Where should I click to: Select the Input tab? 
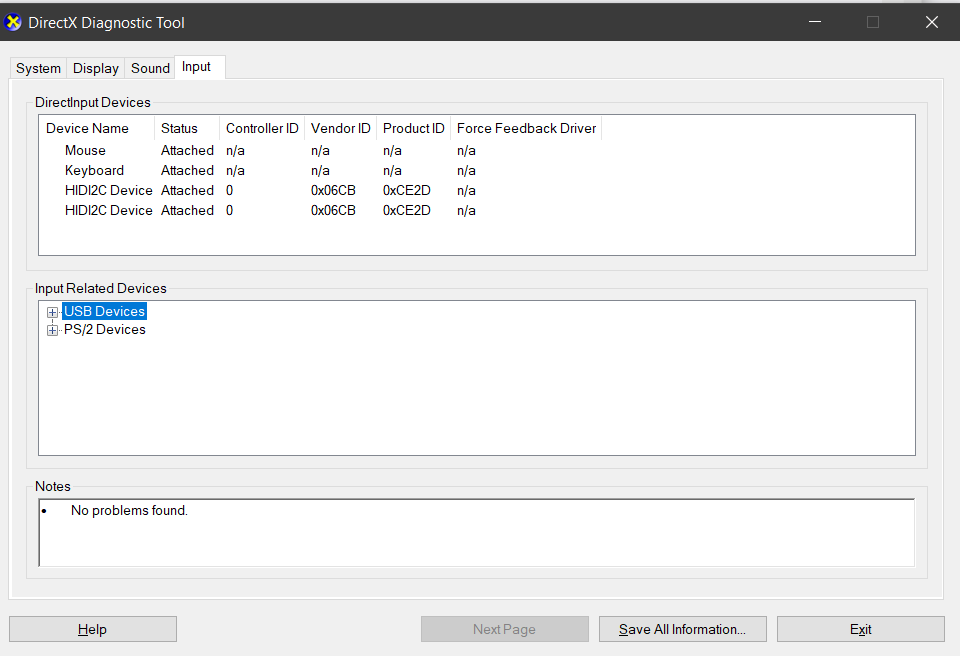(196, 67)
